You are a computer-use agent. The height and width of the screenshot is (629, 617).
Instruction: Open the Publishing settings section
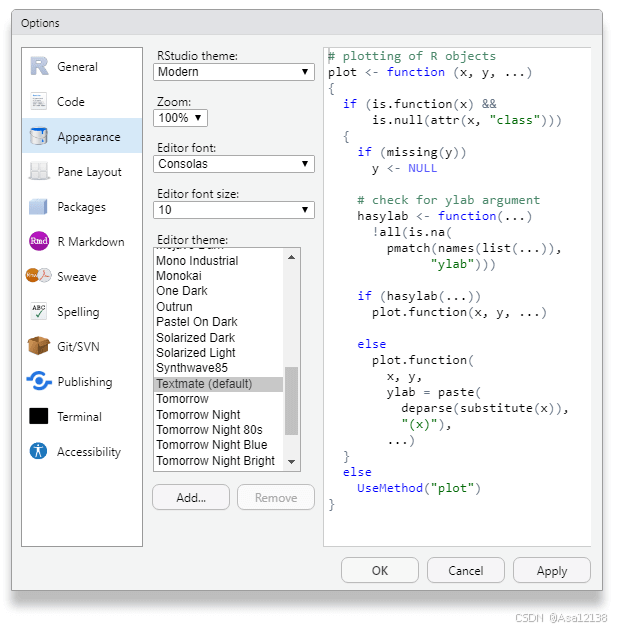(82, 381)
